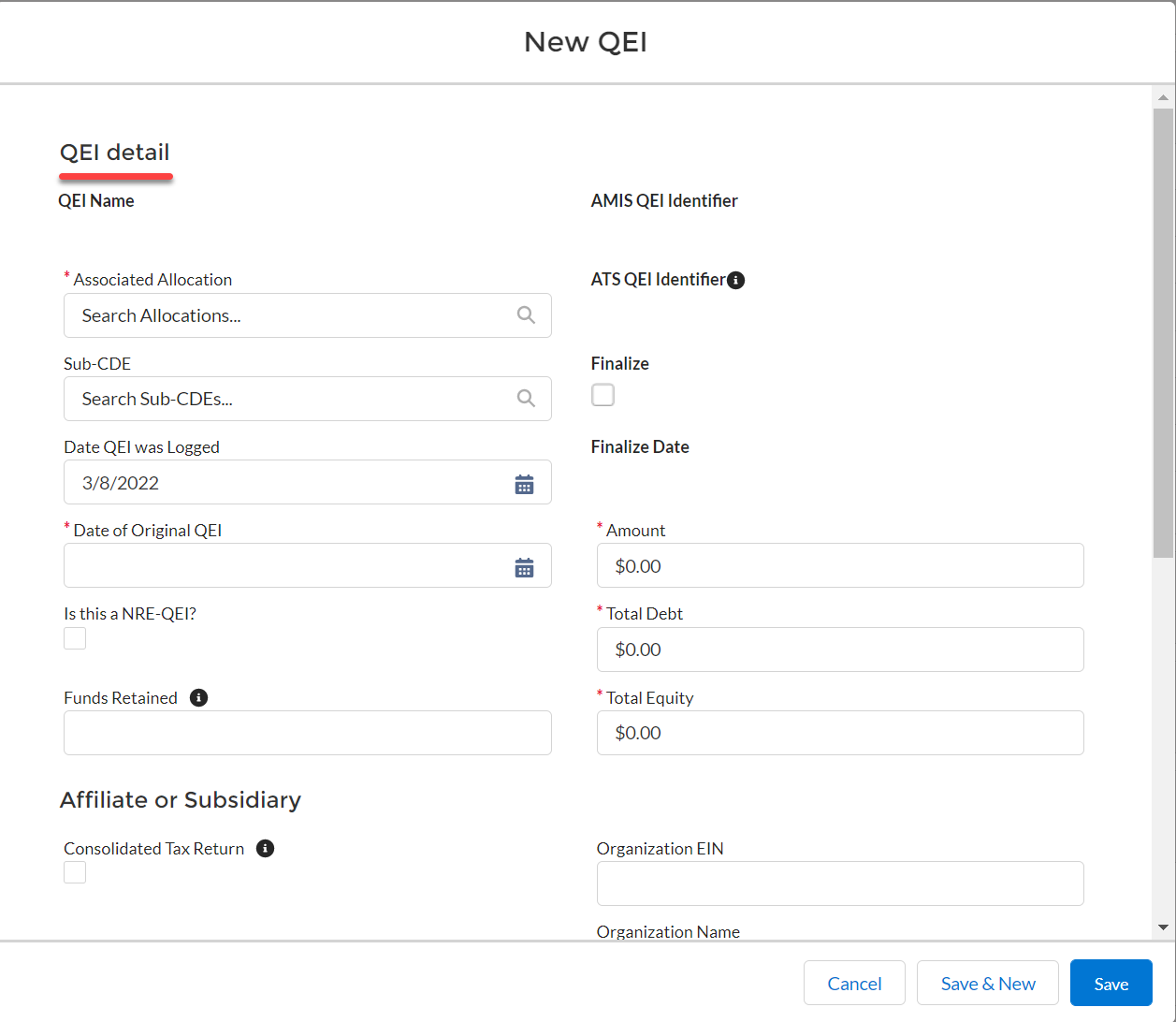Viewport: 1176px width, 1022px height.
Task: Open calendar for Date QEI was Logged
Action: point(524,484)
